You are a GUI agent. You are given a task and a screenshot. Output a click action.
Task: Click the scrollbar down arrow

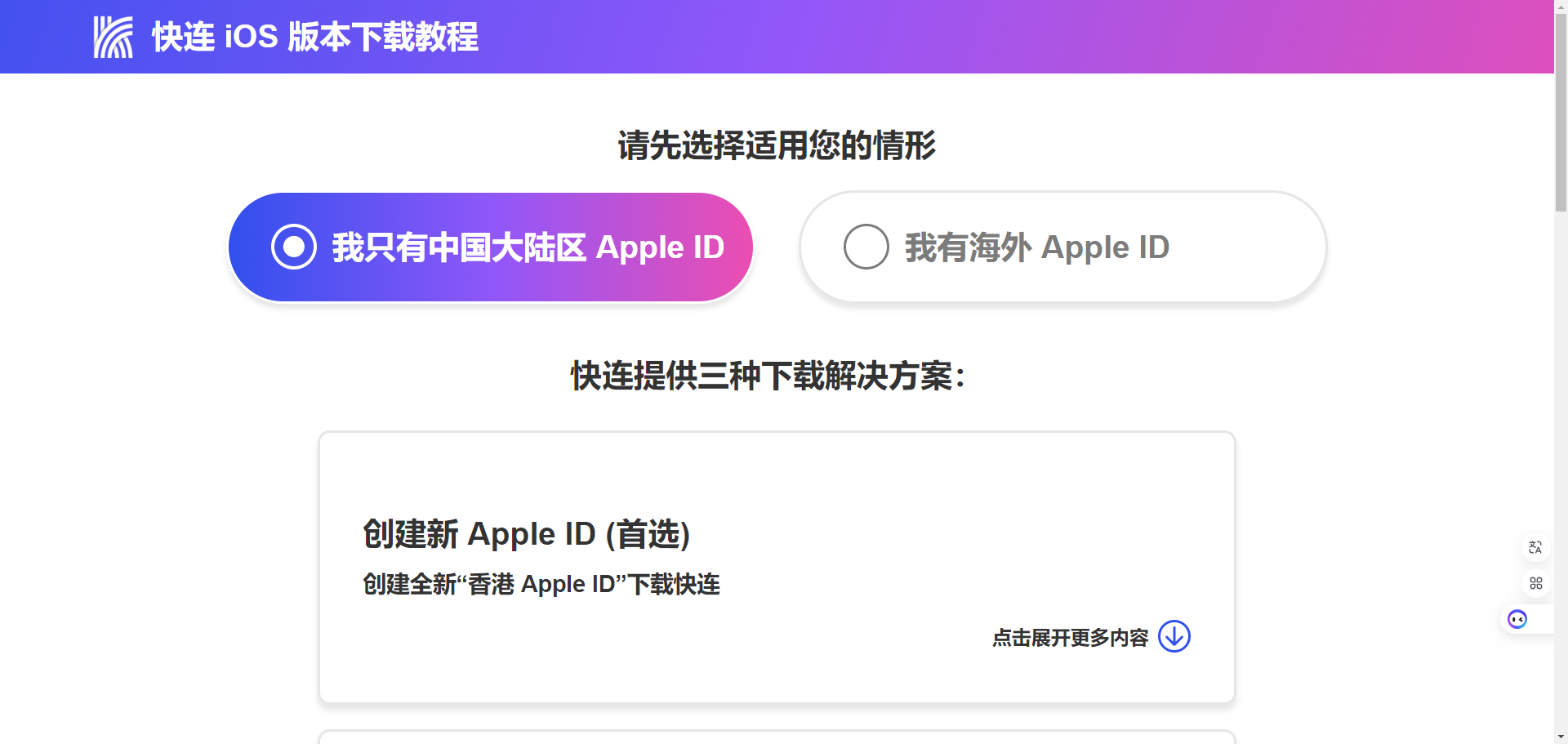point(1560,737)
